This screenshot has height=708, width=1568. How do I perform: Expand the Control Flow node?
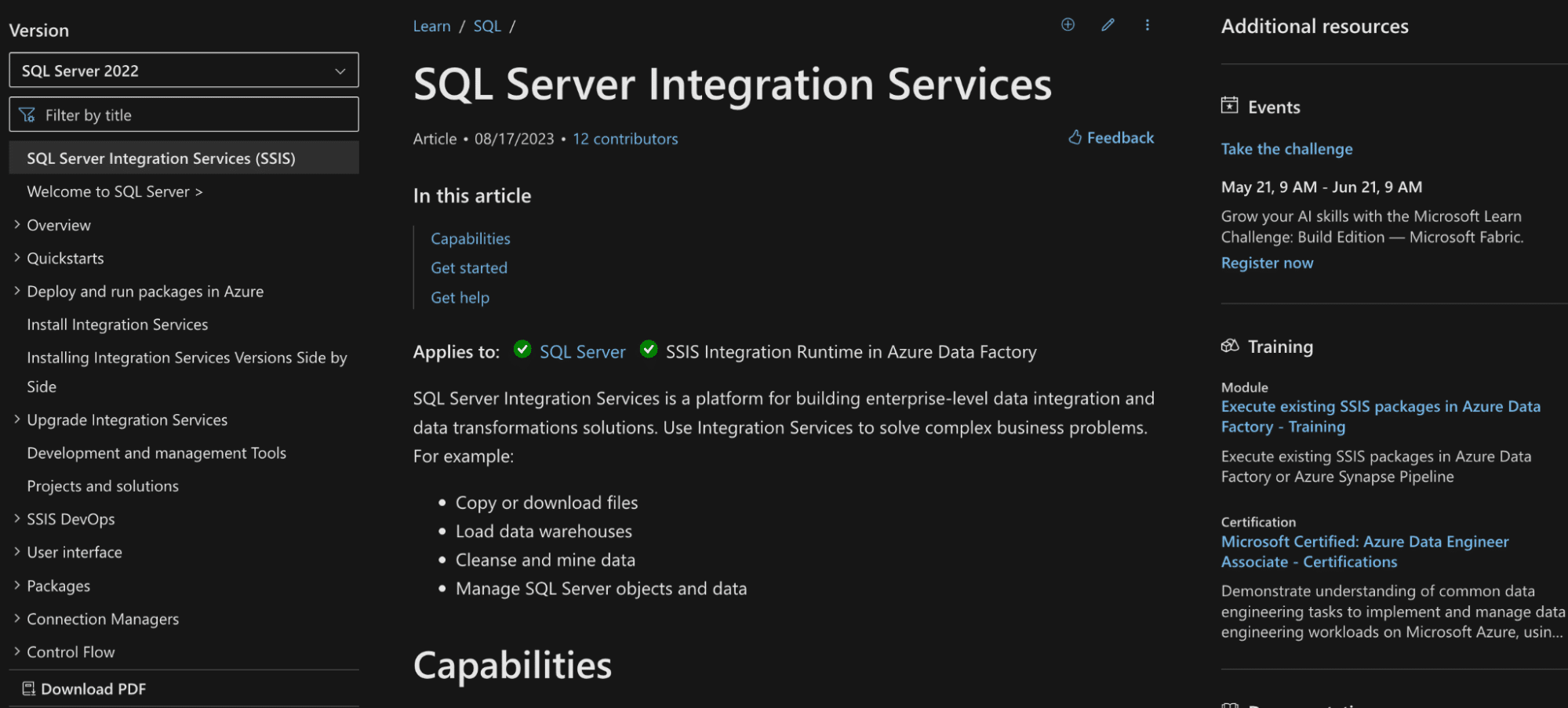point(17,652)
